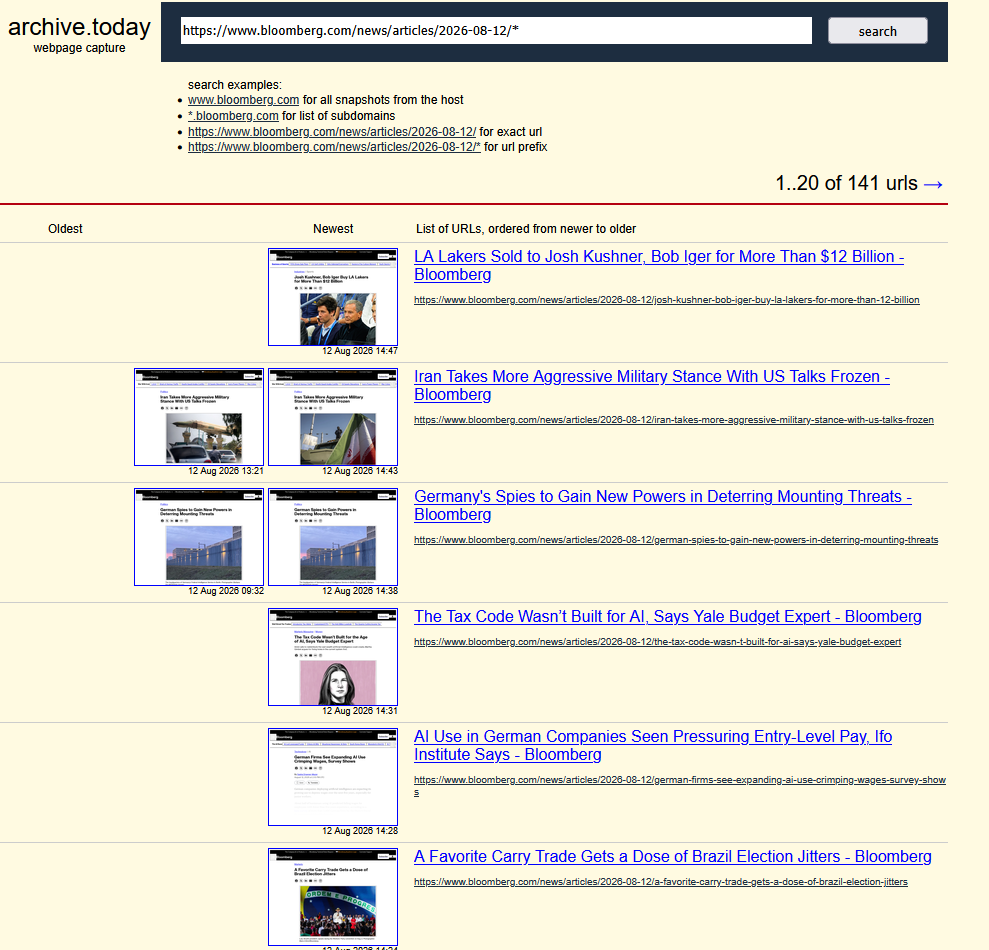Click the iran-takes-more-aggressive URL link
Image resolution: width=989 pixels, height=950 pixels.
pyautogui.click(x=674, y=419)
